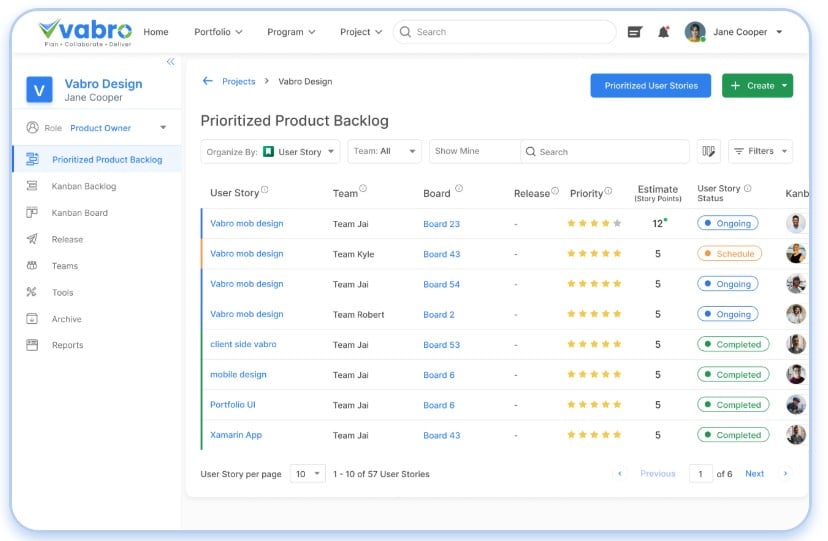Open the Board 23 link

[441, 224]
